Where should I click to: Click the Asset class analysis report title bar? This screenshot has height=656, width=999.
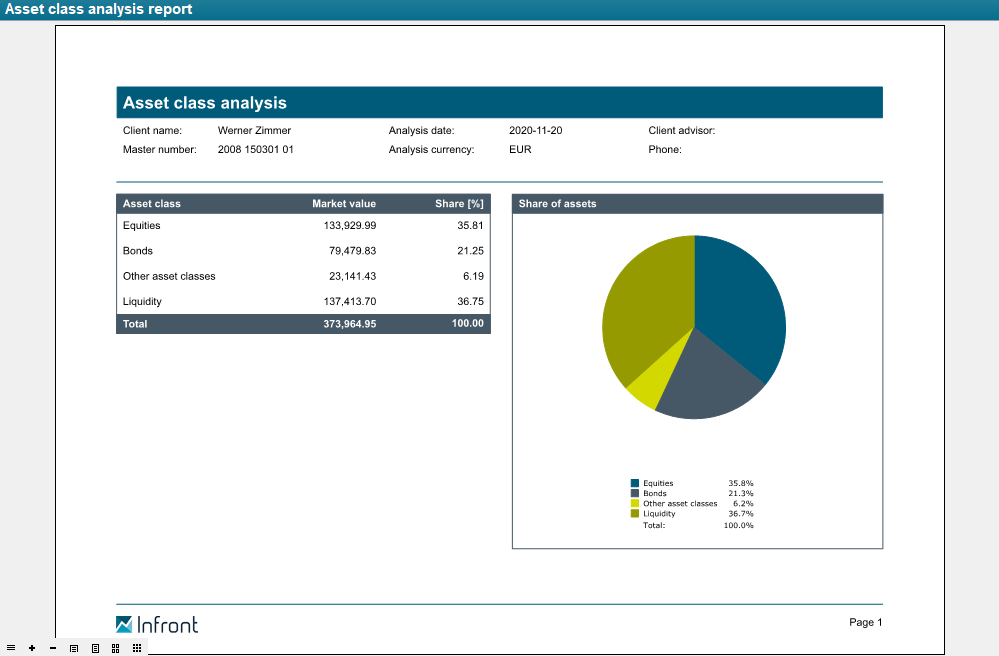pyautogui.click(x=99, y=9)
